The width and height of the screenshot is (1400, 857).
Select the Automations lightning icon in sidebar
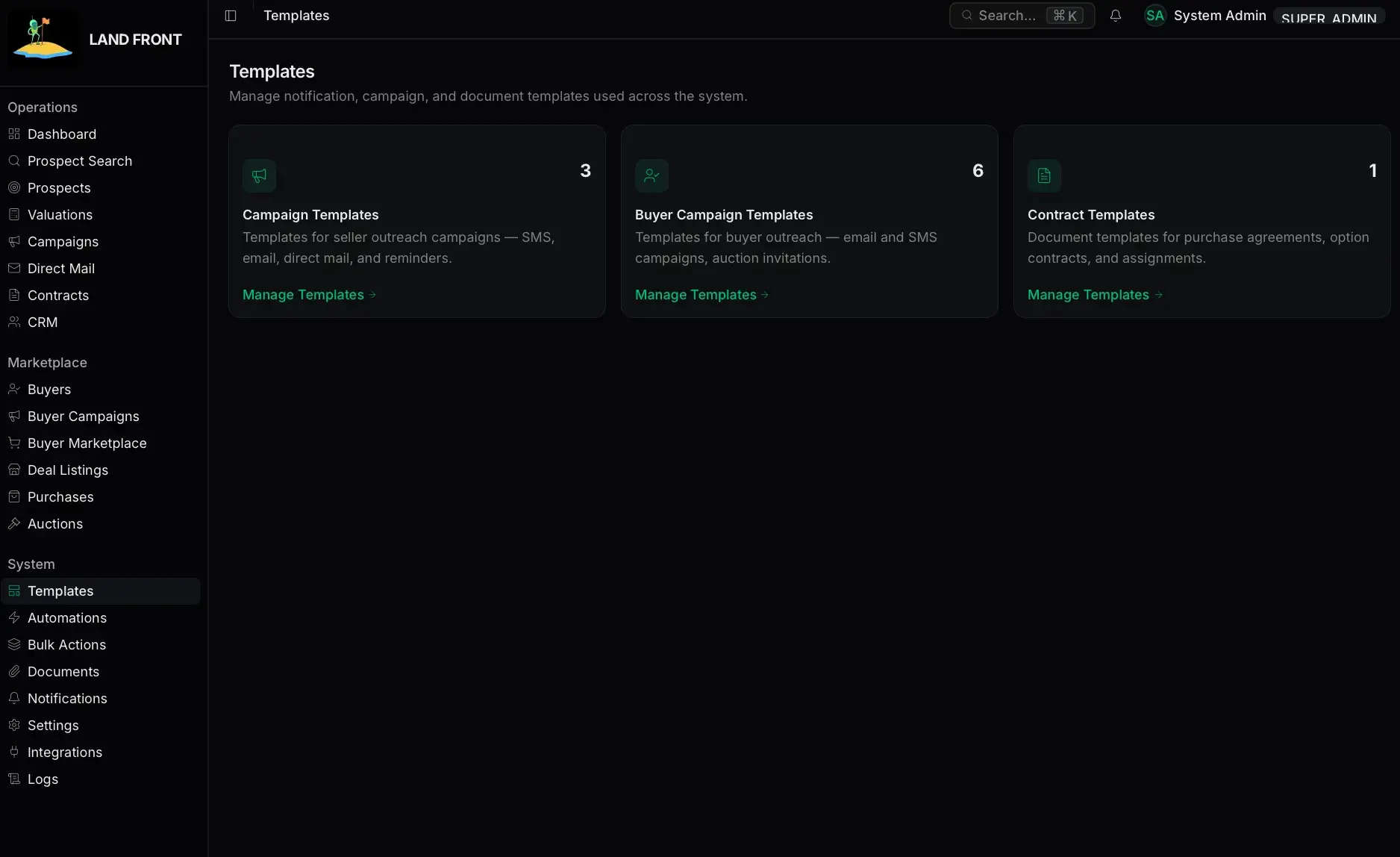(14, 618)
